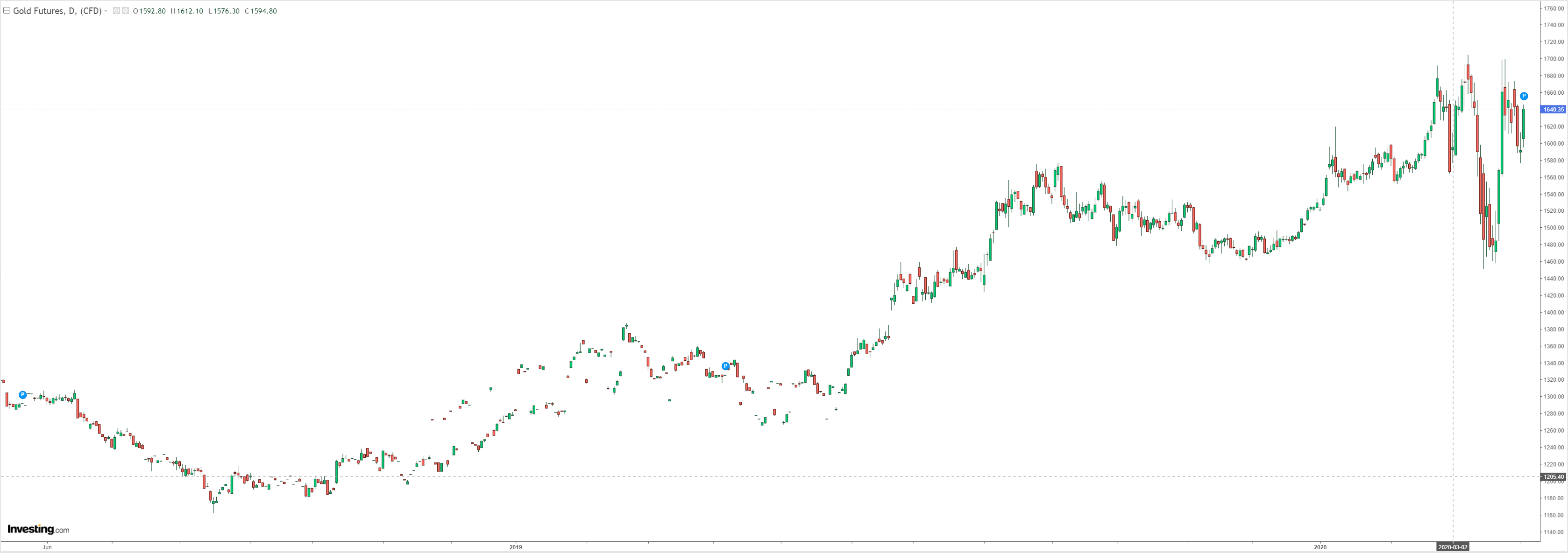1568x553 pixels.
Task: Click the blue P marker near the latest candle
Action: 1524,96
